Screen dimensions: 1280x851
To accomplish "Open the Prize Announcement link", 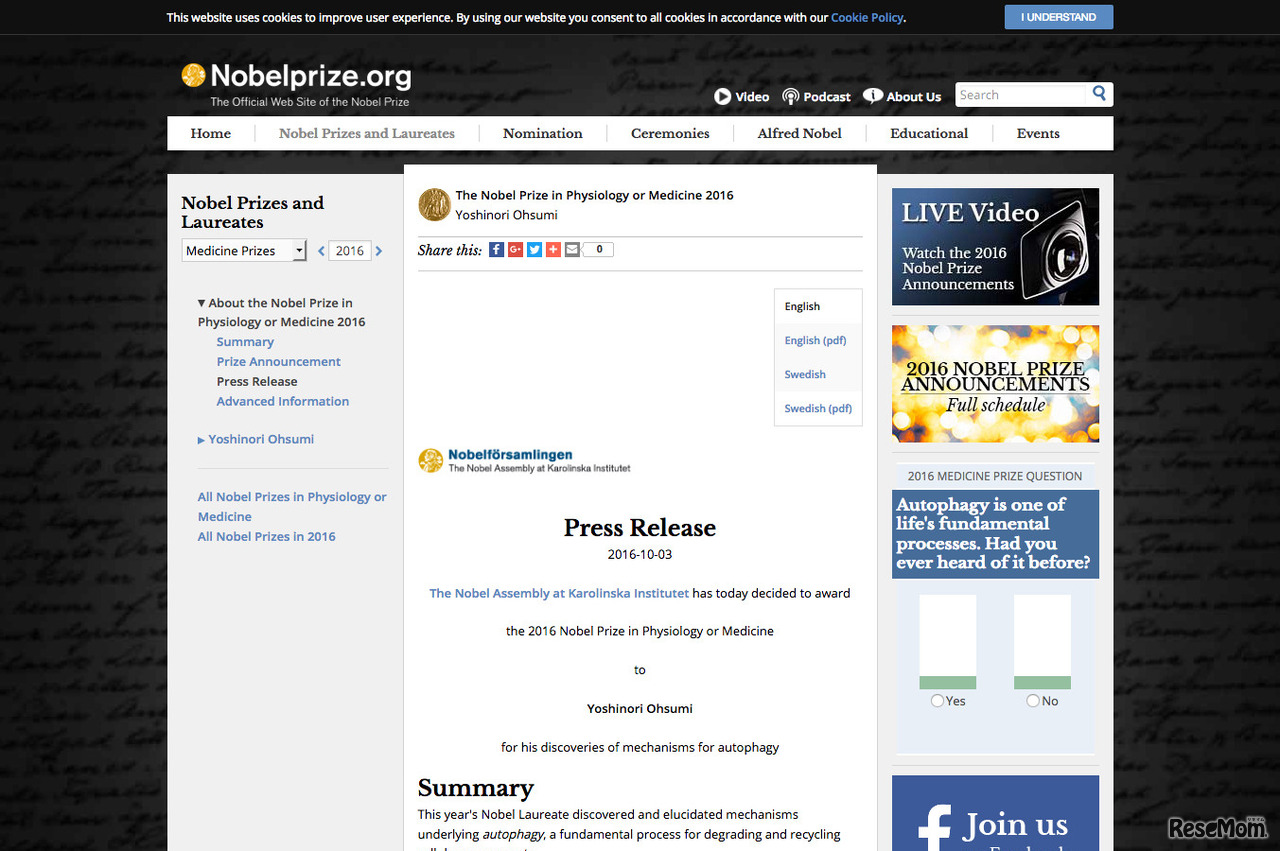I will point(279,362).
